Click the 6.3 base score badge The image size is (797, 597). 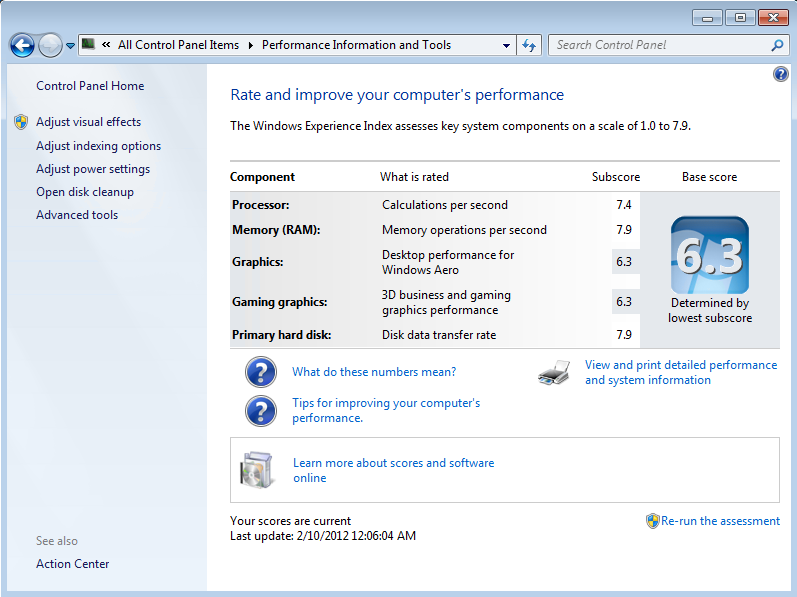[710, 255]
